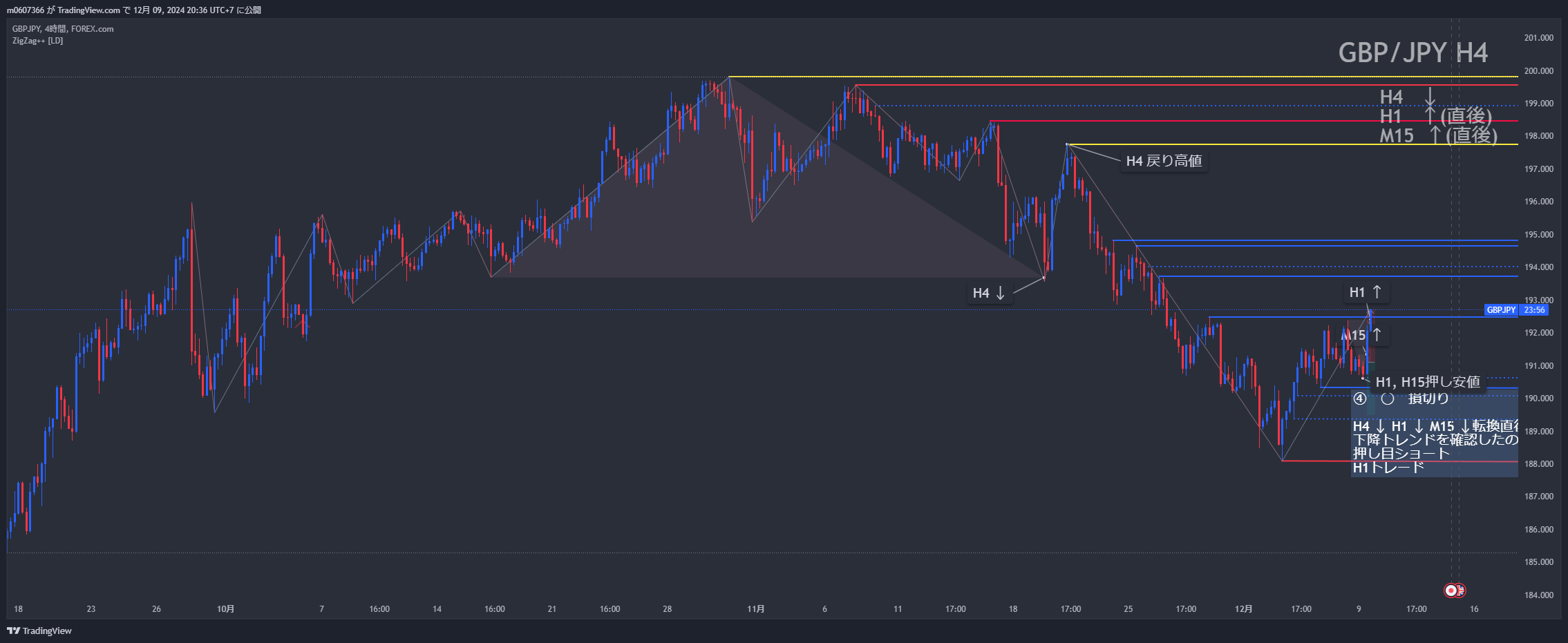Click the TradingView logo in the footer
1568x643 pixels.
pyautogui.click(x=39, y=631)
